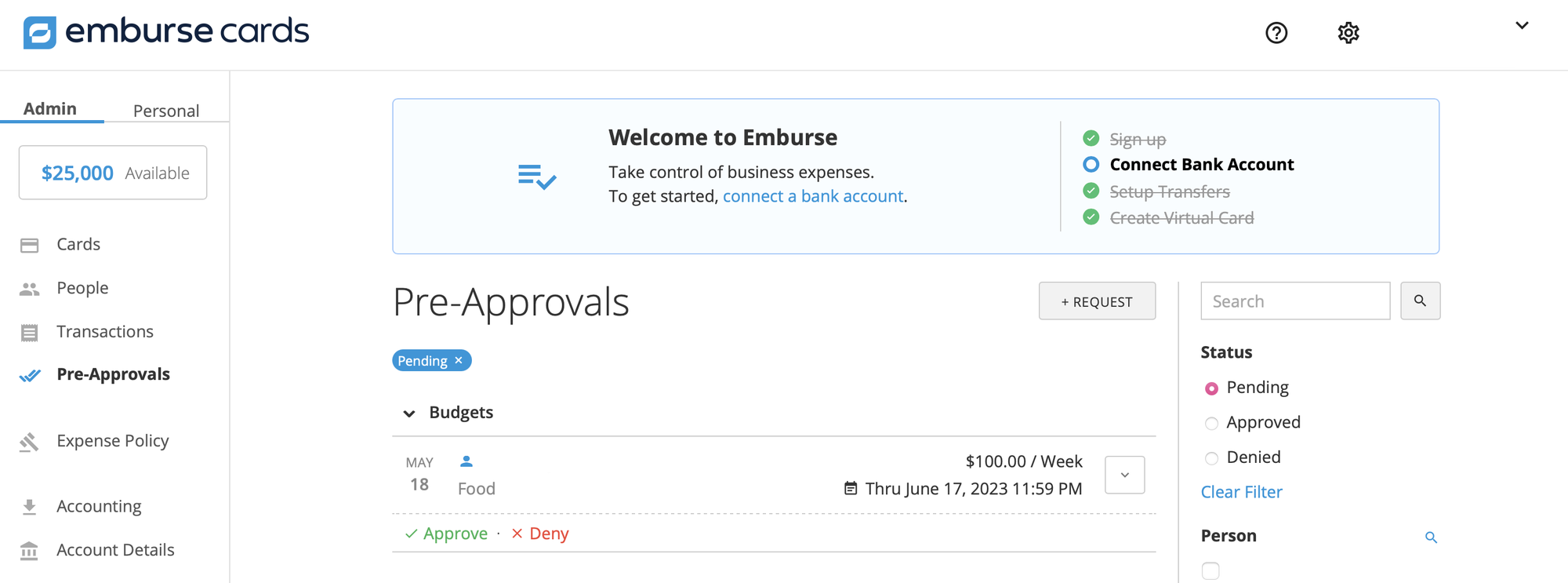Select the Cards sidebar icon
1568x583 pixels.
pyautogui.click(x=31, y=244)
